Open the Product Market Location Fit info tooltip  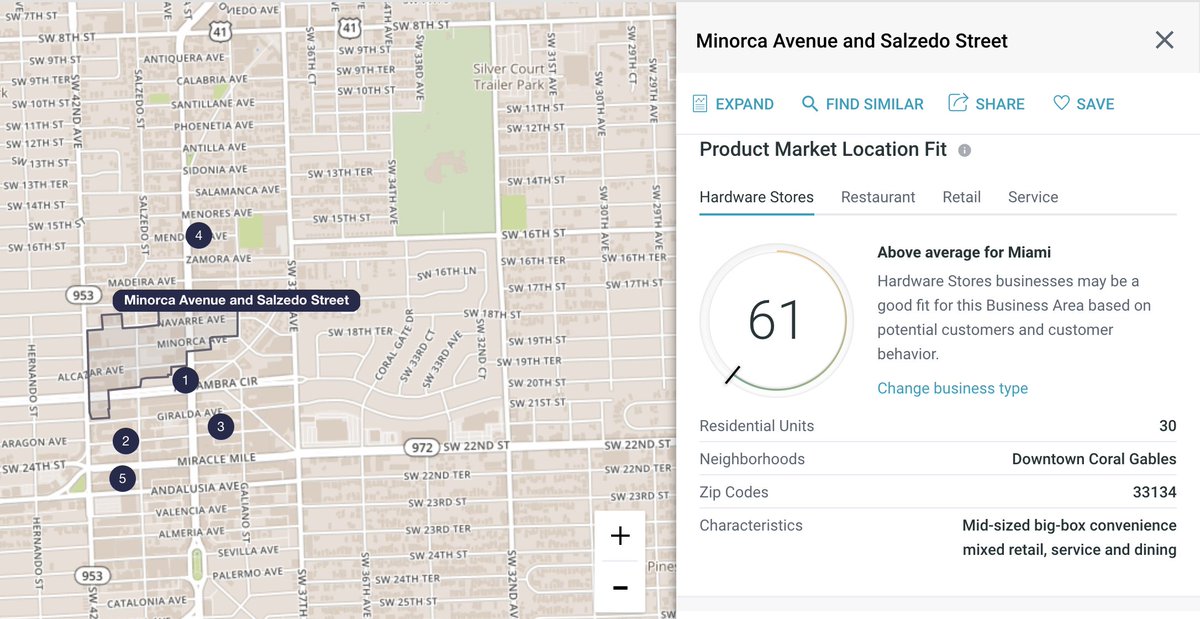[963, 150]
